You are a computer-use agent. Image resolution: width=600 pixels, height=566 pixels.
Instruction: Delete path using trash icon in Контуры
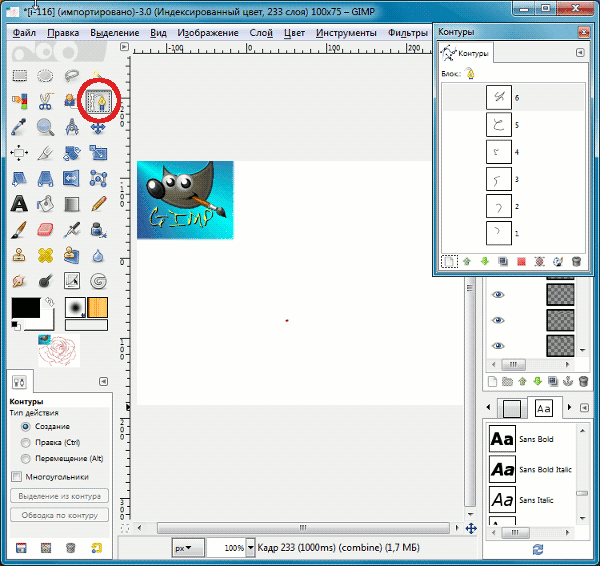[x=576, y=262]
